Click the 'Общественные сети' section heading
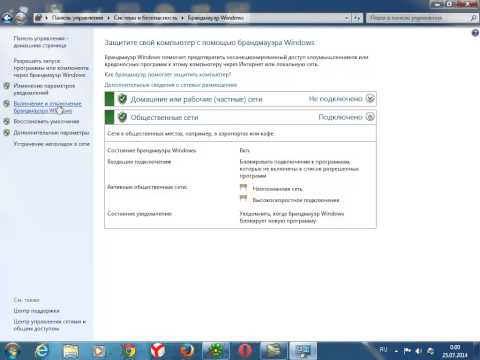This screenshot has width=480, height=360. point(164,117)
